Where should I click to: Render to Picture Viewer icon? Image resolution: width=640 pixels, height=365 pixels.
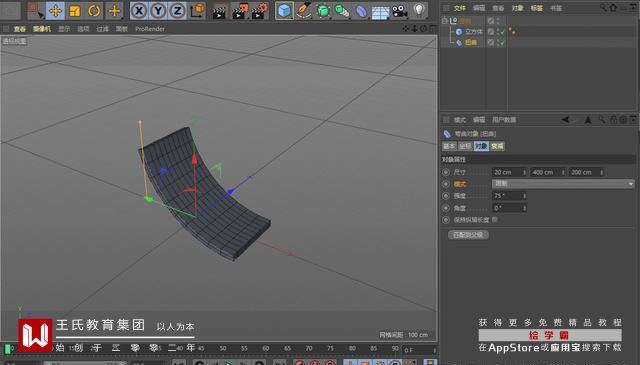tap(240, 11)
